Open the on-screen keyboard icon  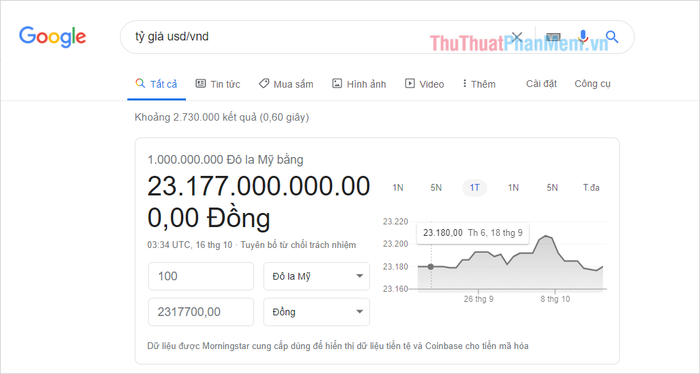click(553, 37)
